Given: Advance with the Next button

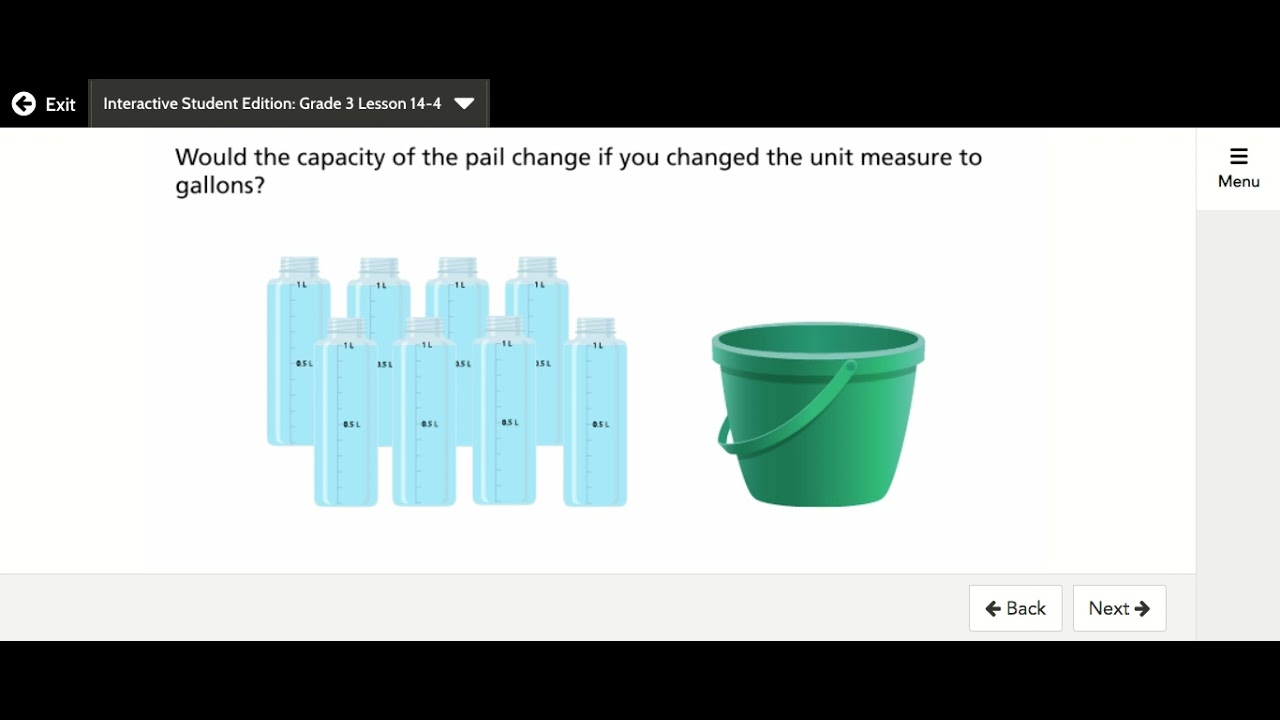Looking at the screenshot, I should pyautogui.click(x=1119, y=608).
